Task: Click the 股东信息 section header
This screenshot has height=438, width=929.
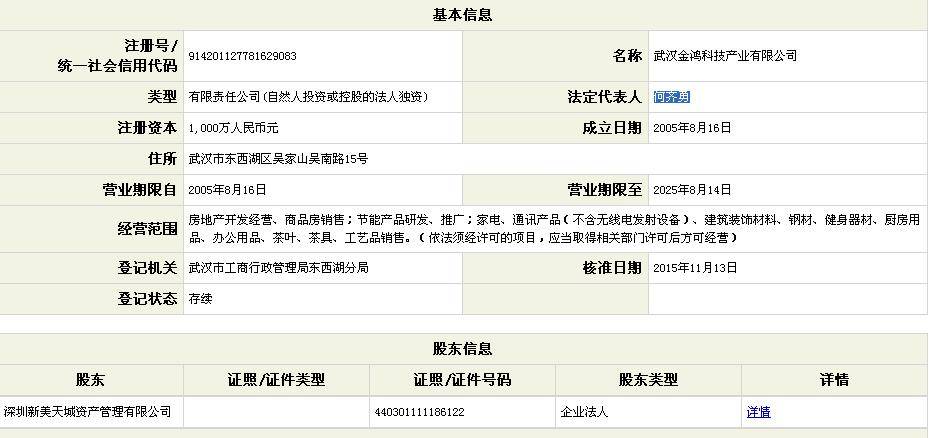Action: pyautogui.click(x=462, y=349)
